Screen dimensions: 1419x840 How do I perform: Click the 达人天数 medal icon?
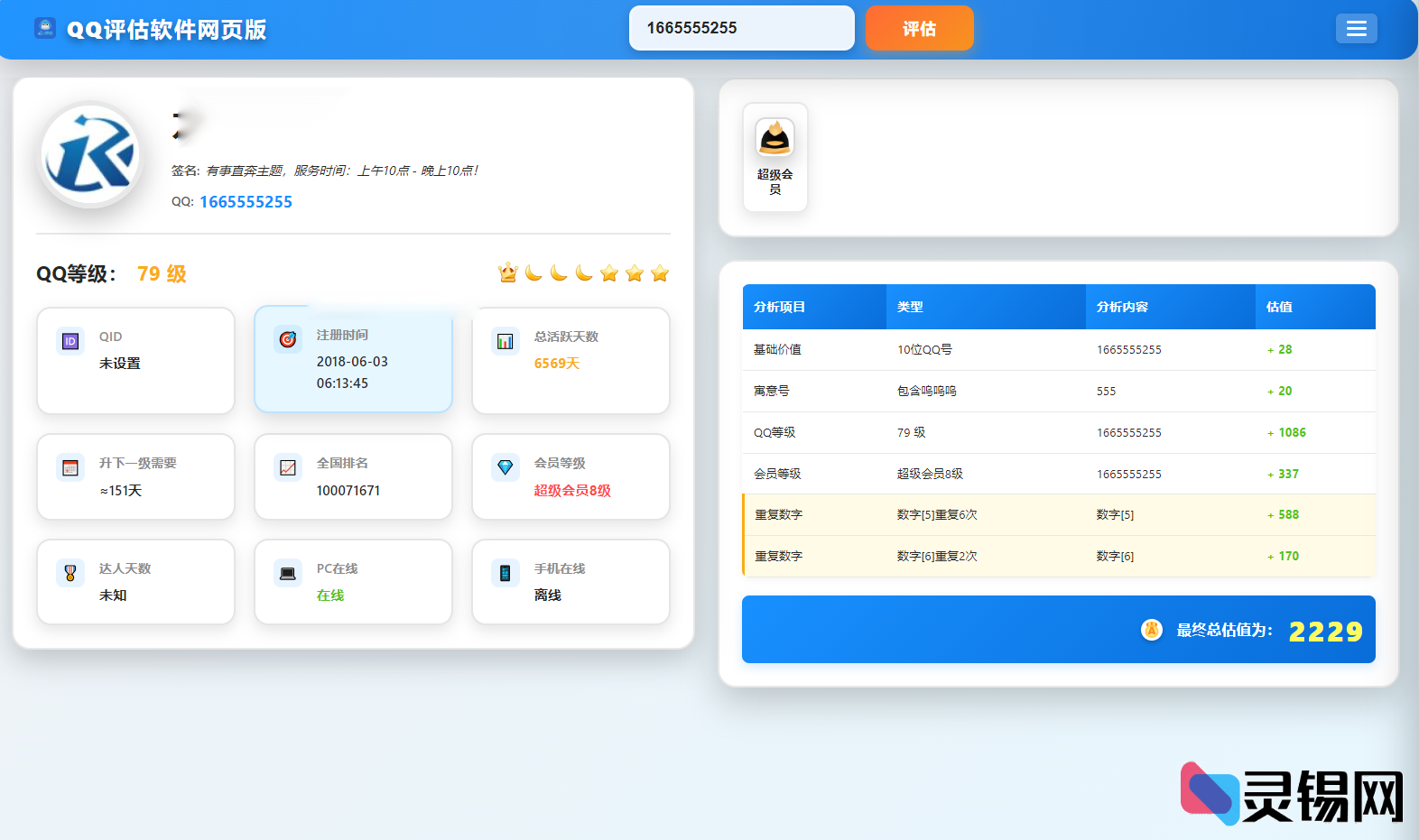tap(70, 573)
